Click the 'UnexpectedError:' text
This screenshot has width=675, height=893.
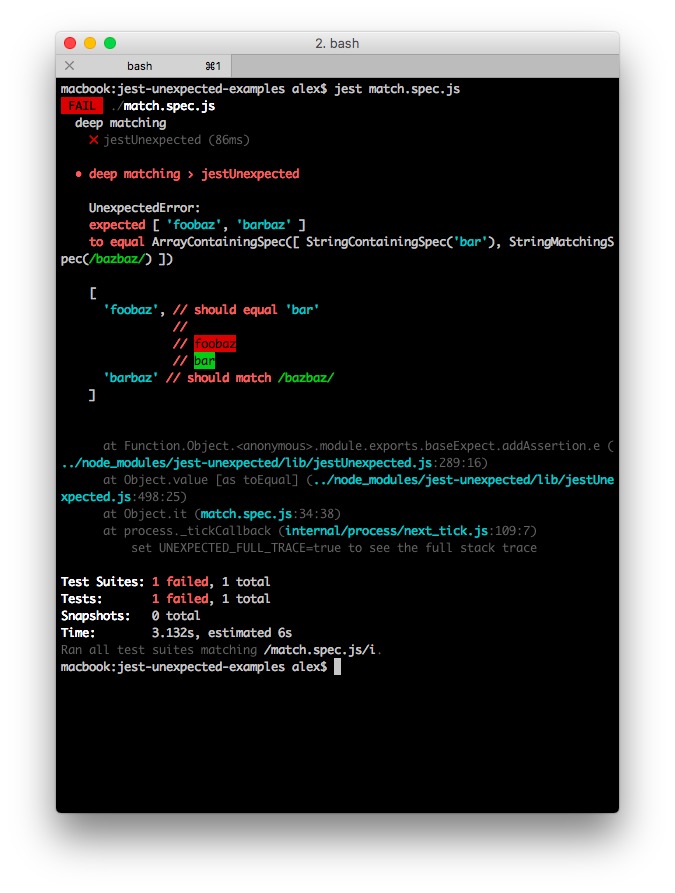pos(145,208)
